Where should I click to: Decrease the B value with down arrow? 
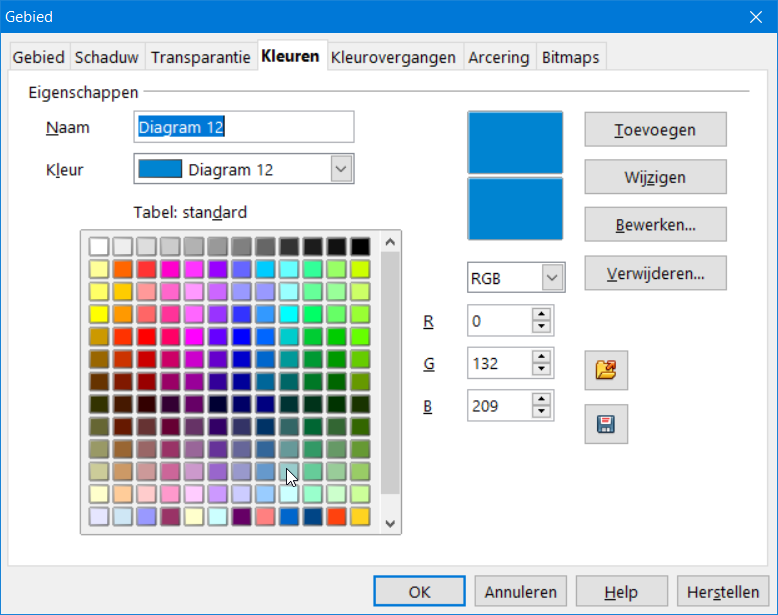[541, 411]
